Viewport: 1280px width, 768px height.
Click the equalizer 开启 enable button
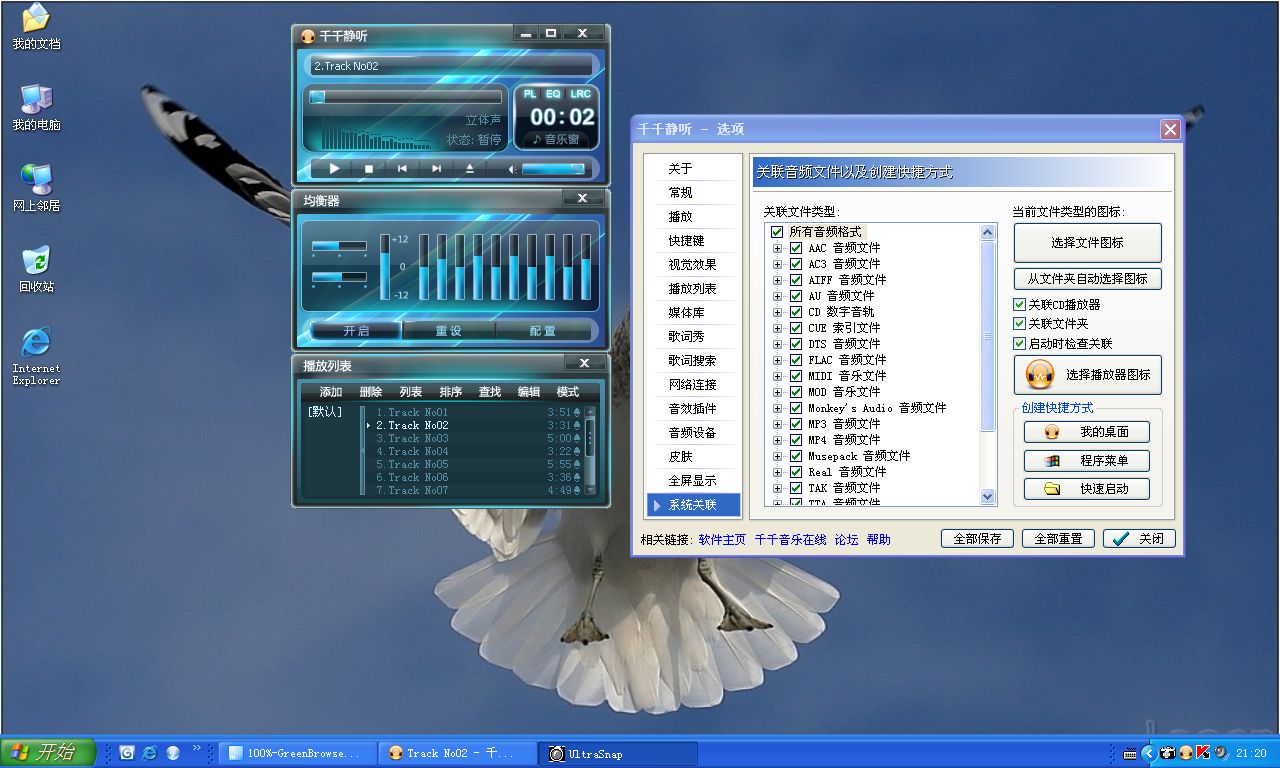point(356,331)
